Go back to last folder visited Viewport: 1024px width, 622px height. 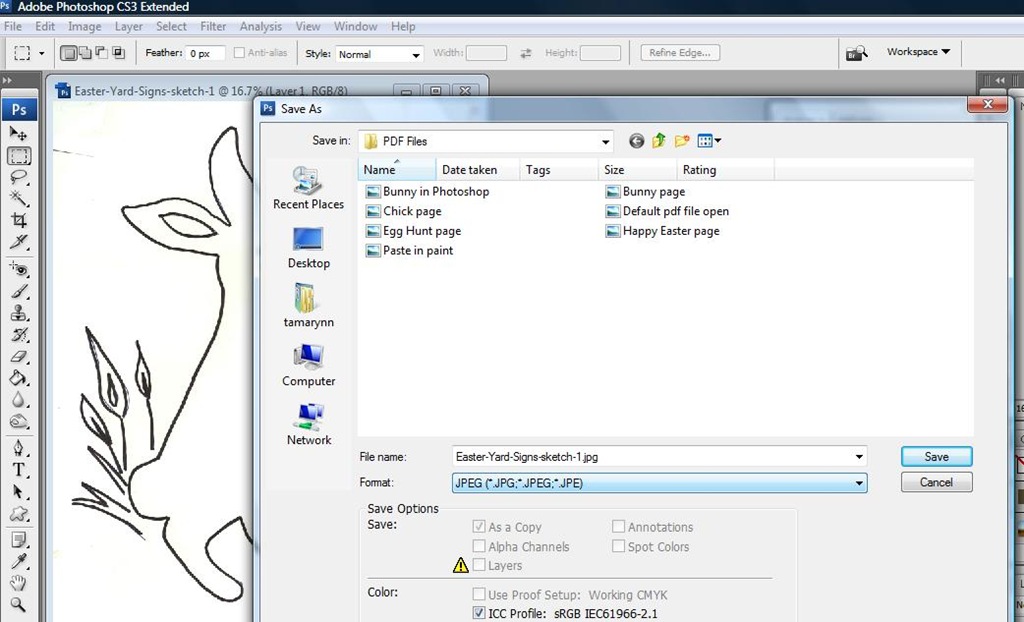(636, 140)
